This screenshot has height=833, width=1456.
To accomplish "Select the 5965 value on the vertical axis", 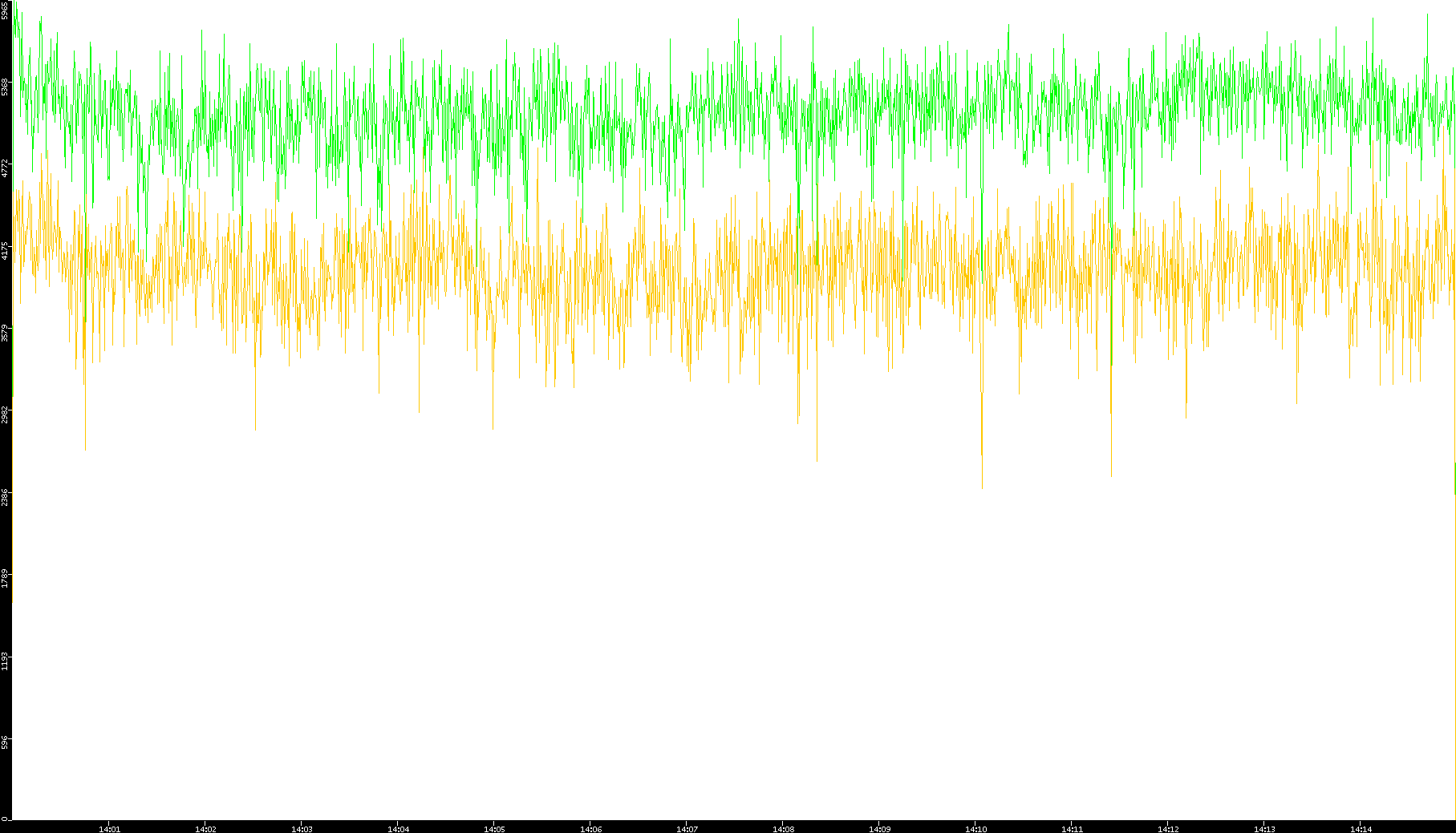I will tap(5, 10).
